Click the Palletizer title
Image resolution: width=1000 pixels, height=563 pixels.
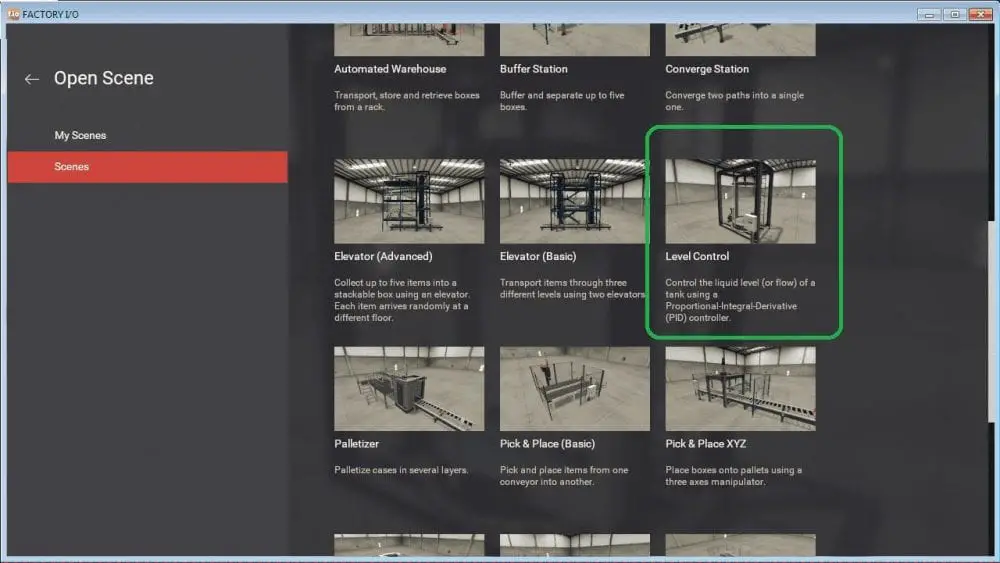click(x=356, y=444)
